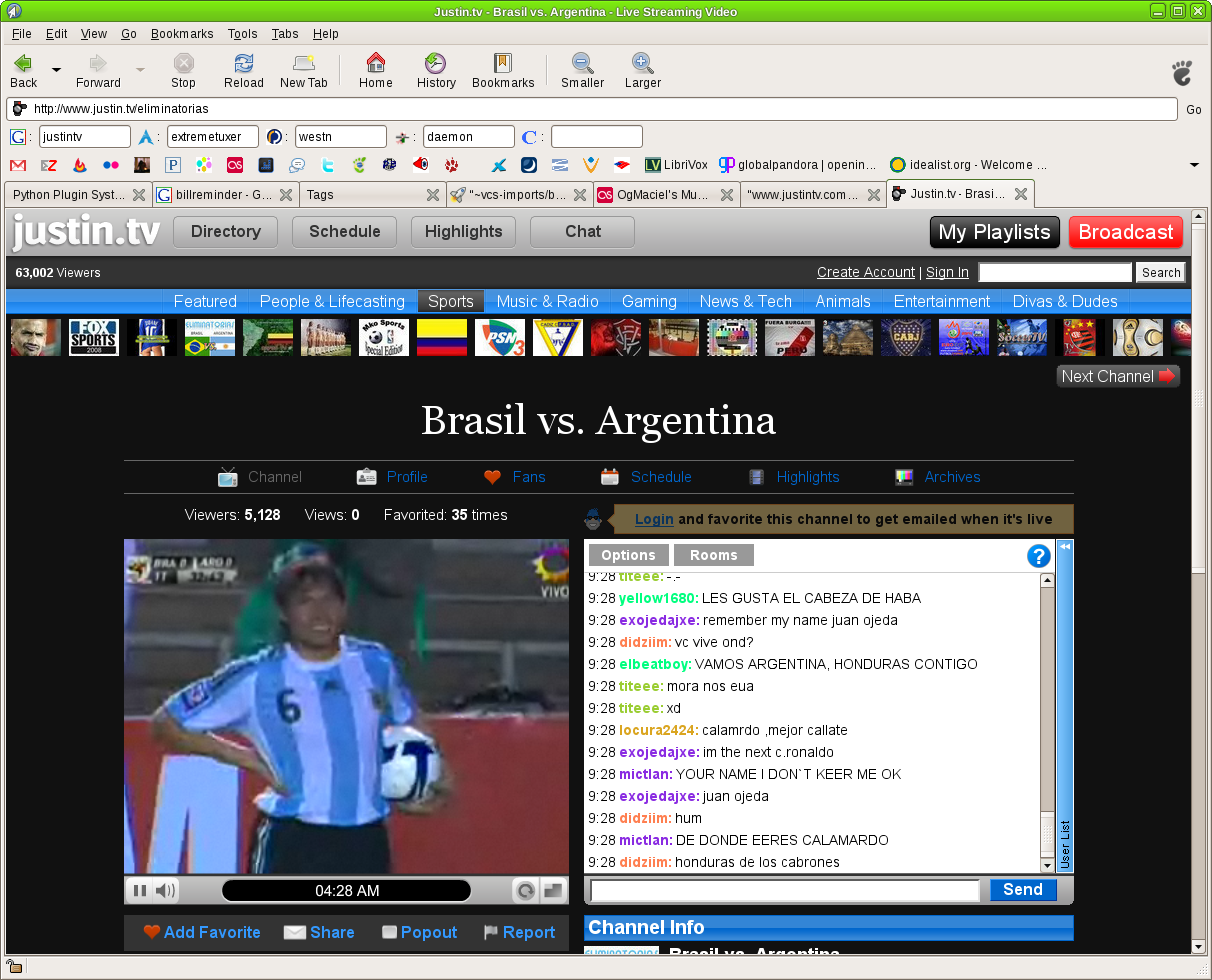Click the red Broadcast button
1212x980 pixels.
[1125, 232]
